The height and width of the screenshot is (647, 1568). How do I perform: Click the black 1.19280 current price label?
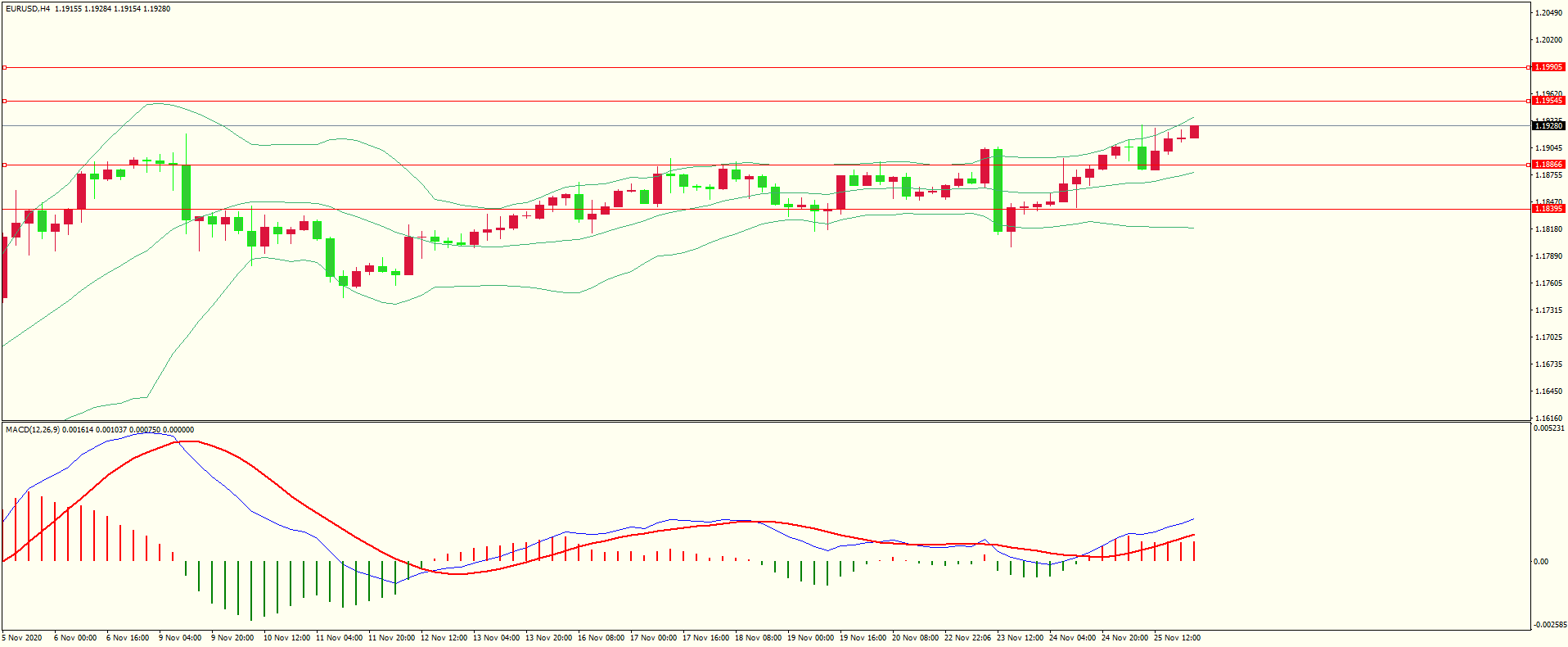click(x=1548, y=126)
